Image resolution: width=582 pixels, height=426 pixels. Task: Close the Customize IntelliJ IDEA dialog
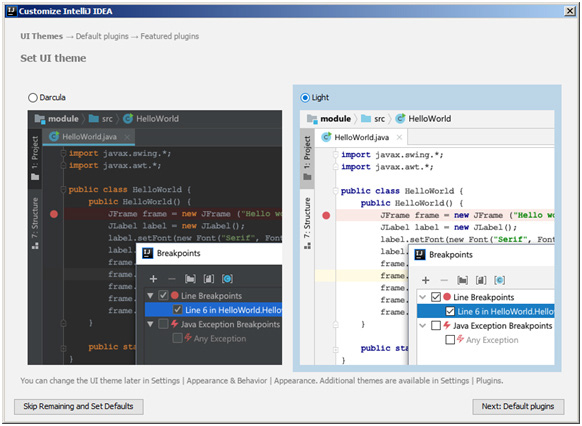570,11
